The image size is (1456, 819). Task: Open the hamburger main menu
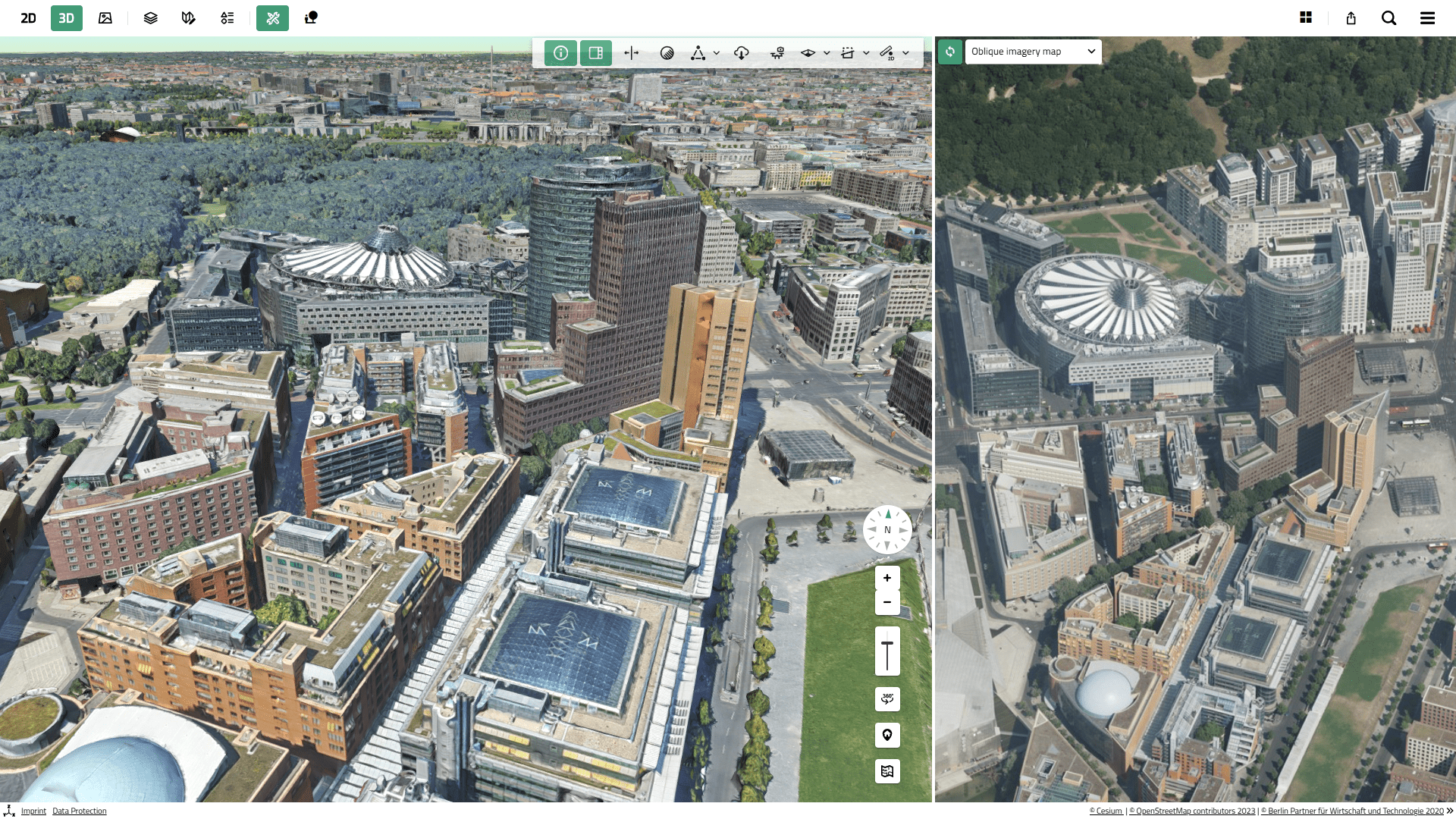click(1427, 18)
